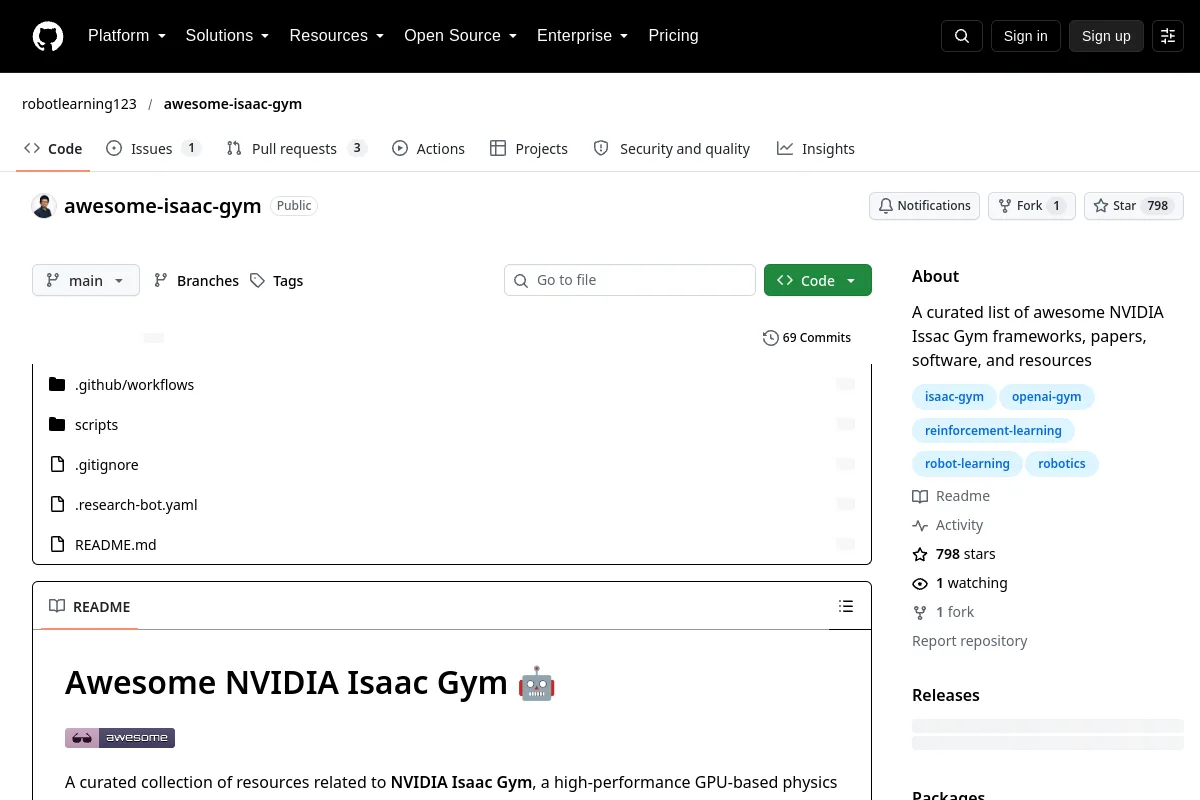Image resolution: width=1200 pixels, height=800 pixels.
Task: Expand the Enterprise menu
Action: pyautogui.click(x=582, y=36)
